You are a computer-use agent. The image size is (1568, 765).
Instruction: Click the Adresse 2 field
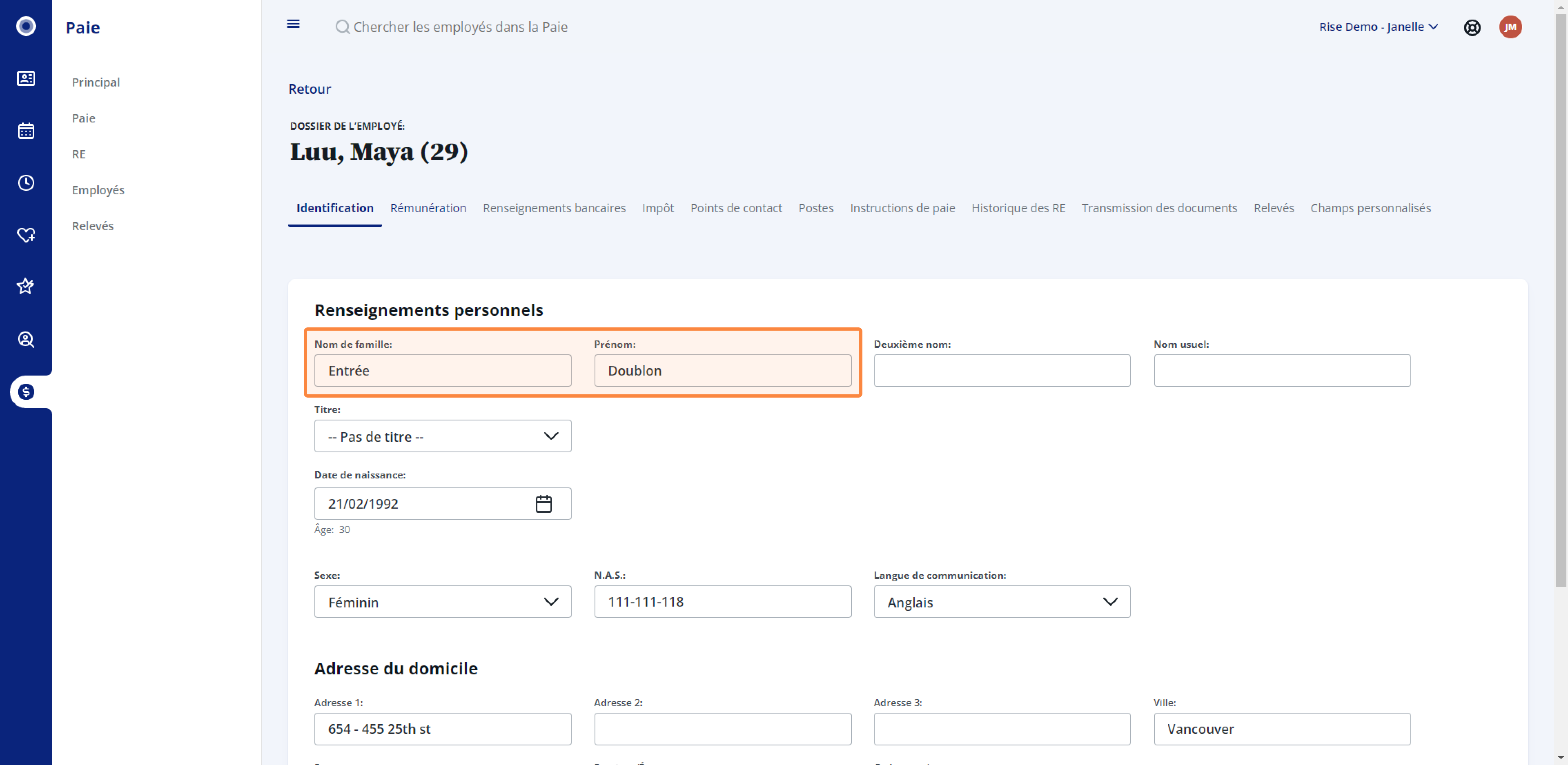(722, 729)
